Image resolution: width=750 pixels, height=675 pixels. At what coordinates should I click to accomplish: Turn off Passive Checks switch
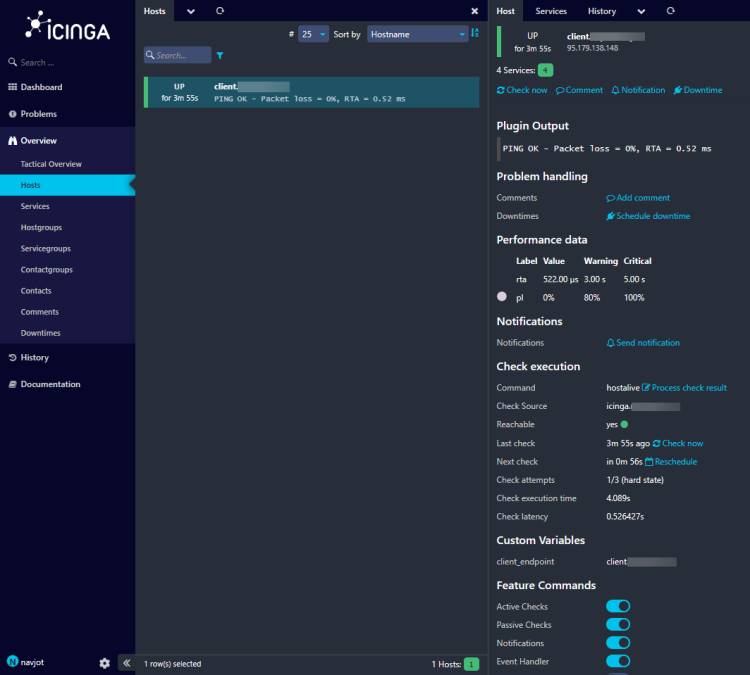(x=618, y=624)
